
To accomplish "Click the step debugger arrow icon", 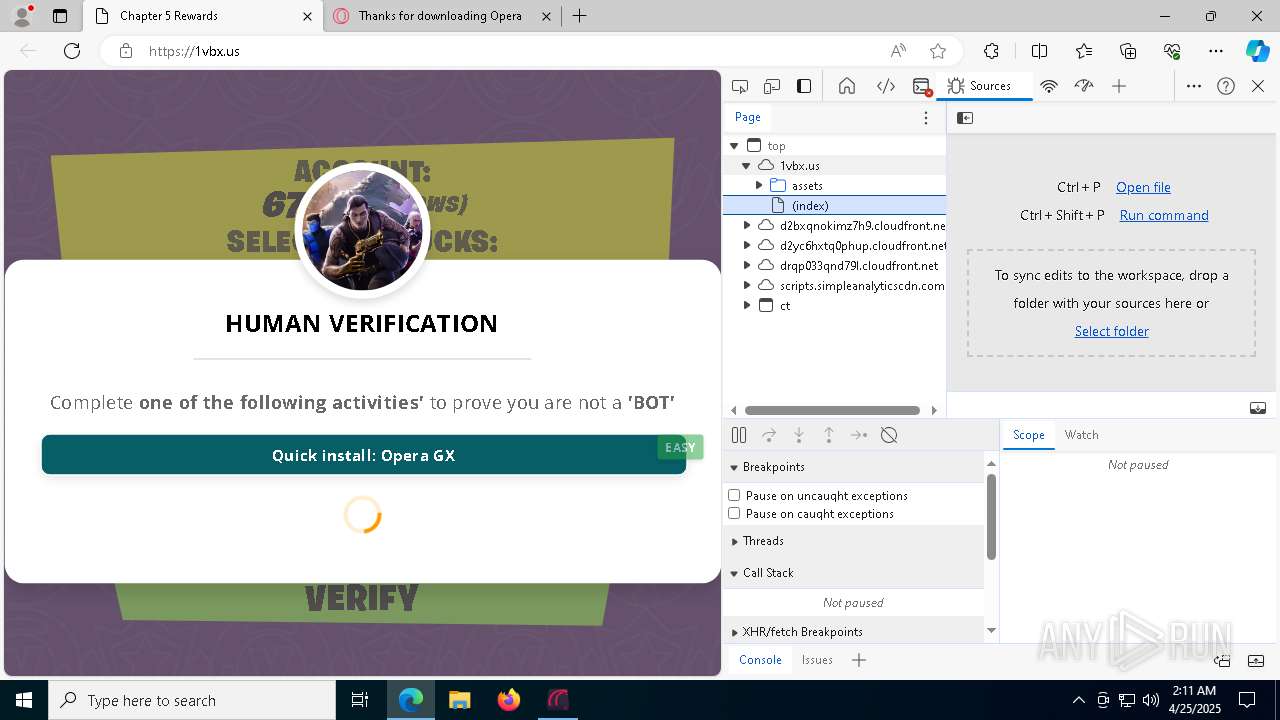I will click(x=859, y=435).
